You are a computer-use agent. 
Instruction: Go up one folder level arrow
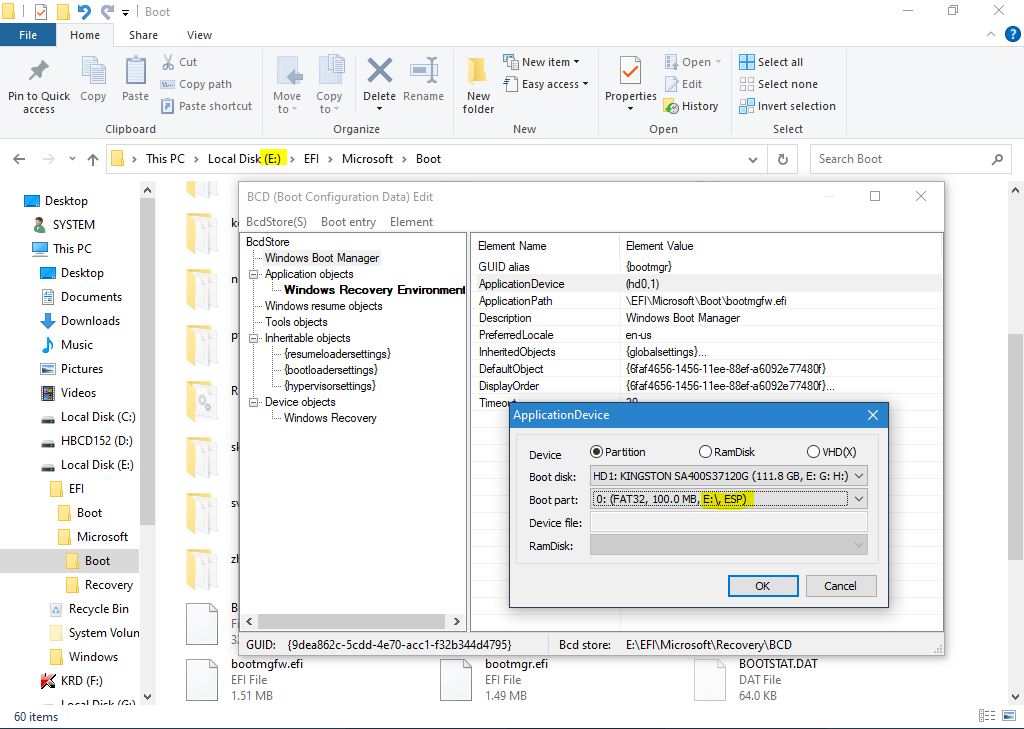[93, 159]
